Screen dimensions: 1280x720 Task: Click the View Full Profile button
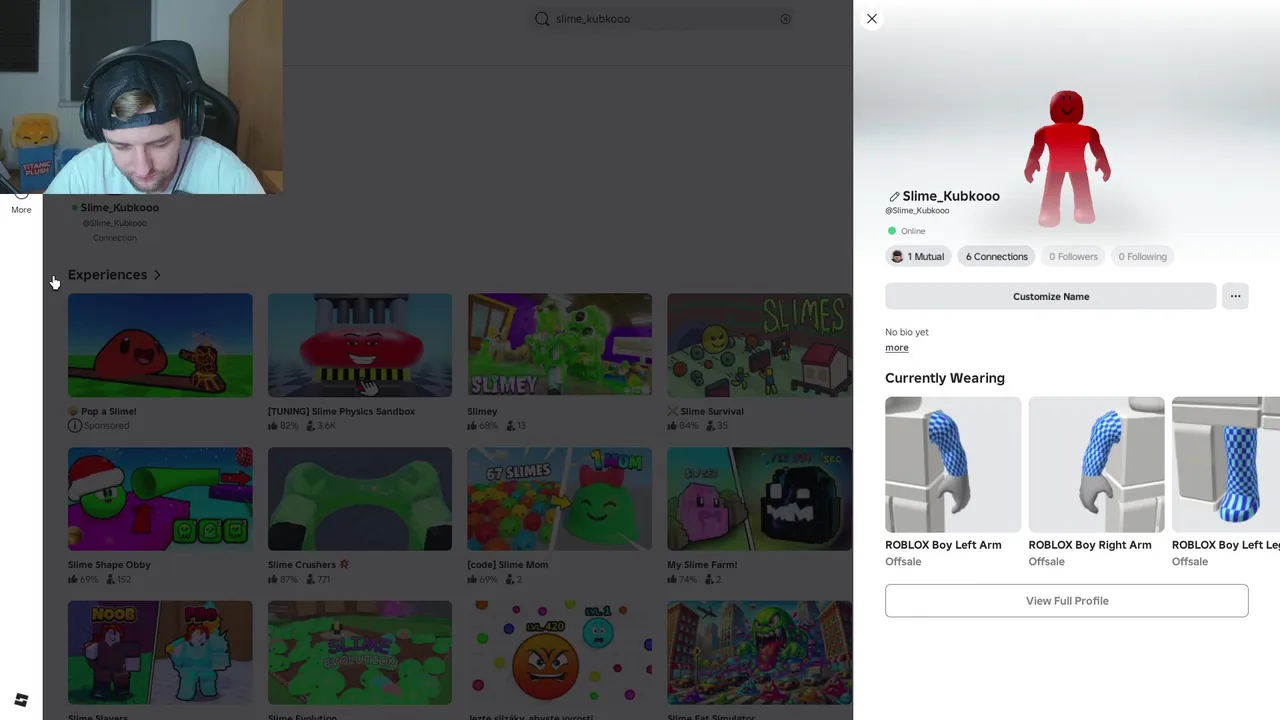1066,601
